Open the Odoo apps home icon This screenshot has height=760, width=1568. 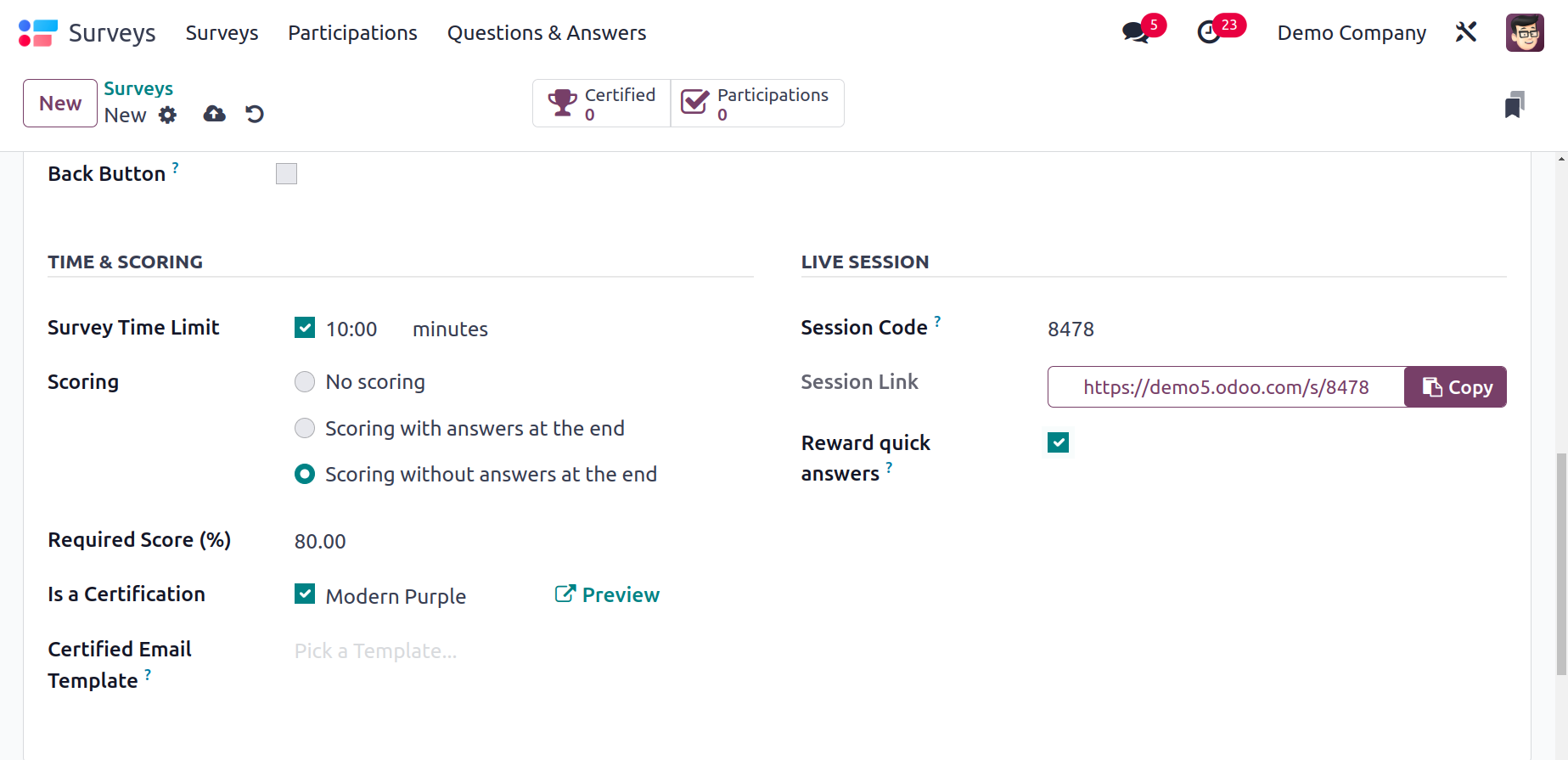[38, 33]
